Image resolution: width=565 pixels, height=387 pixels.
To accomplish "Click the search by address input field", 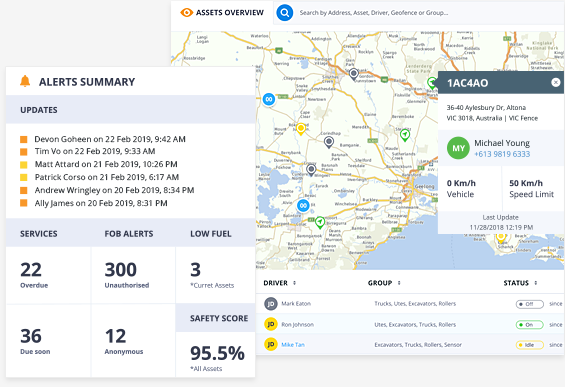I will (418, 13).
